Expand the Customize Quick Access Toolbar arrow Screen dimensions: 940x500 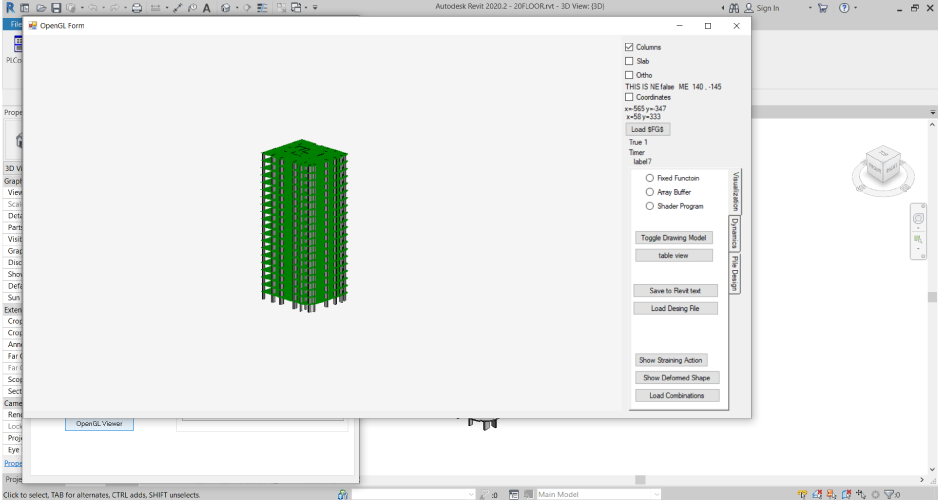(315, 8)
